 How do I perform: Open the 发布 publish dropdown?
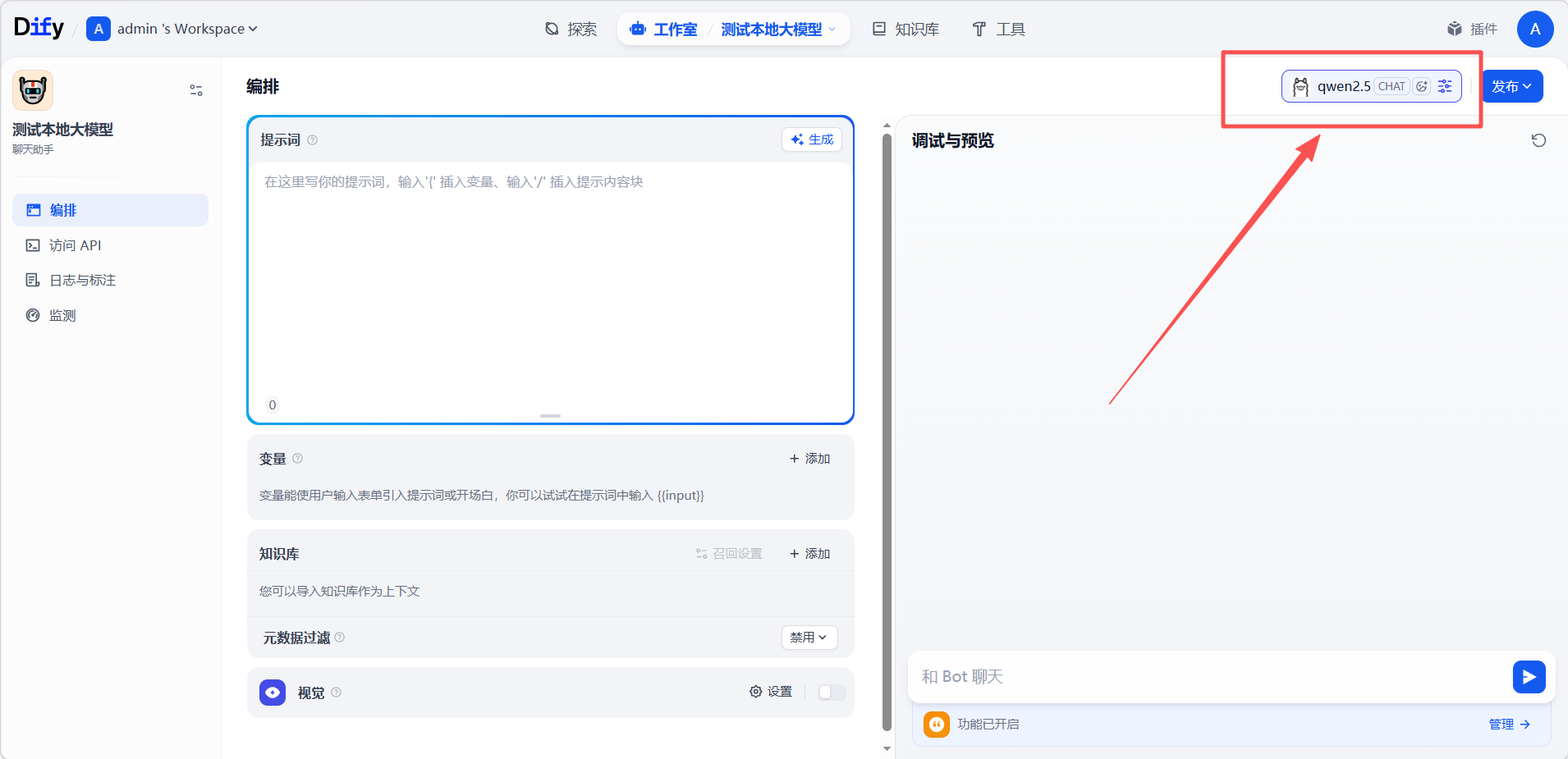pos(1512,86)
